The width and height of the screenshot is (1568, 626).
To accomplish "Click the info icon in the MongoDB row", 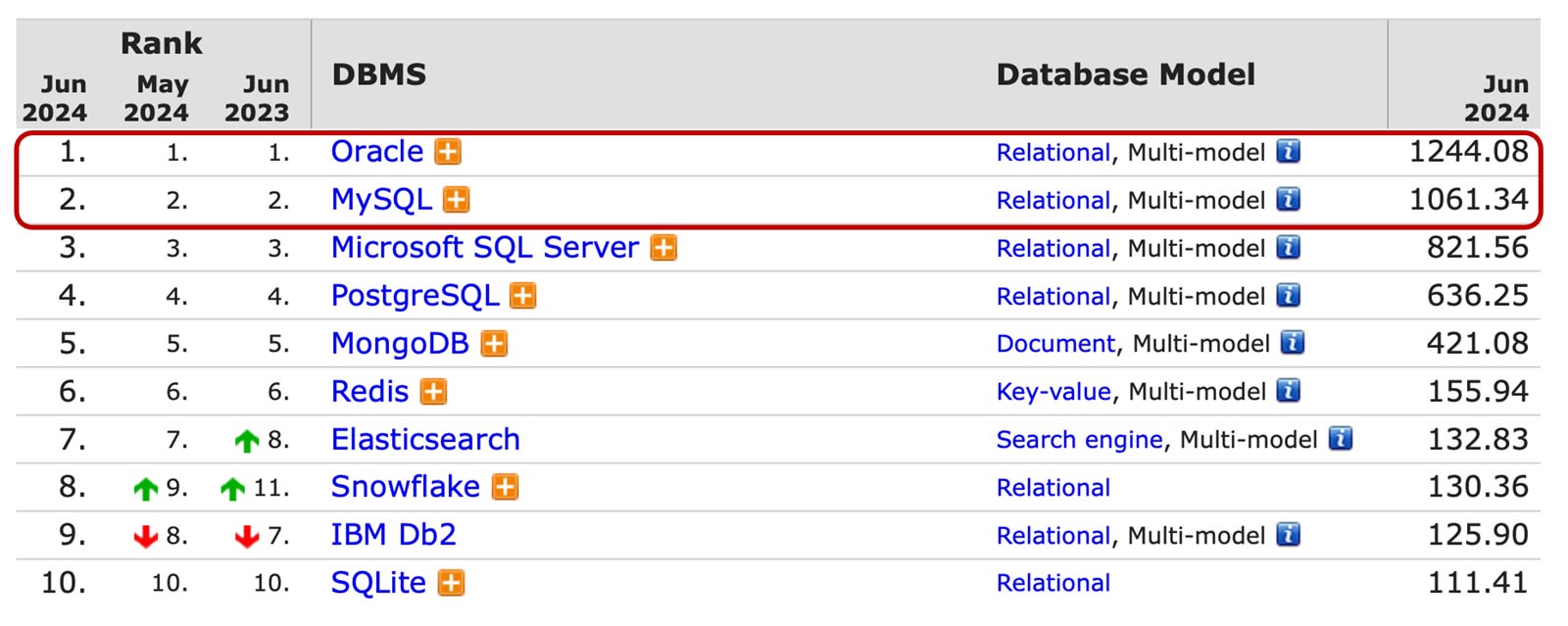I will pos(1293,343).
